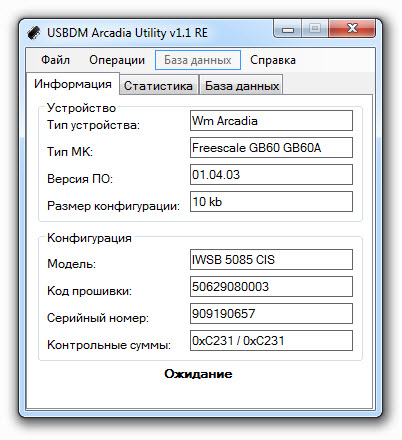Image resolution: width=402 pixels, height=440 pixels.
Task: Click the Размер конфигурации field showing 10 kb
Action: coord(271,201)
